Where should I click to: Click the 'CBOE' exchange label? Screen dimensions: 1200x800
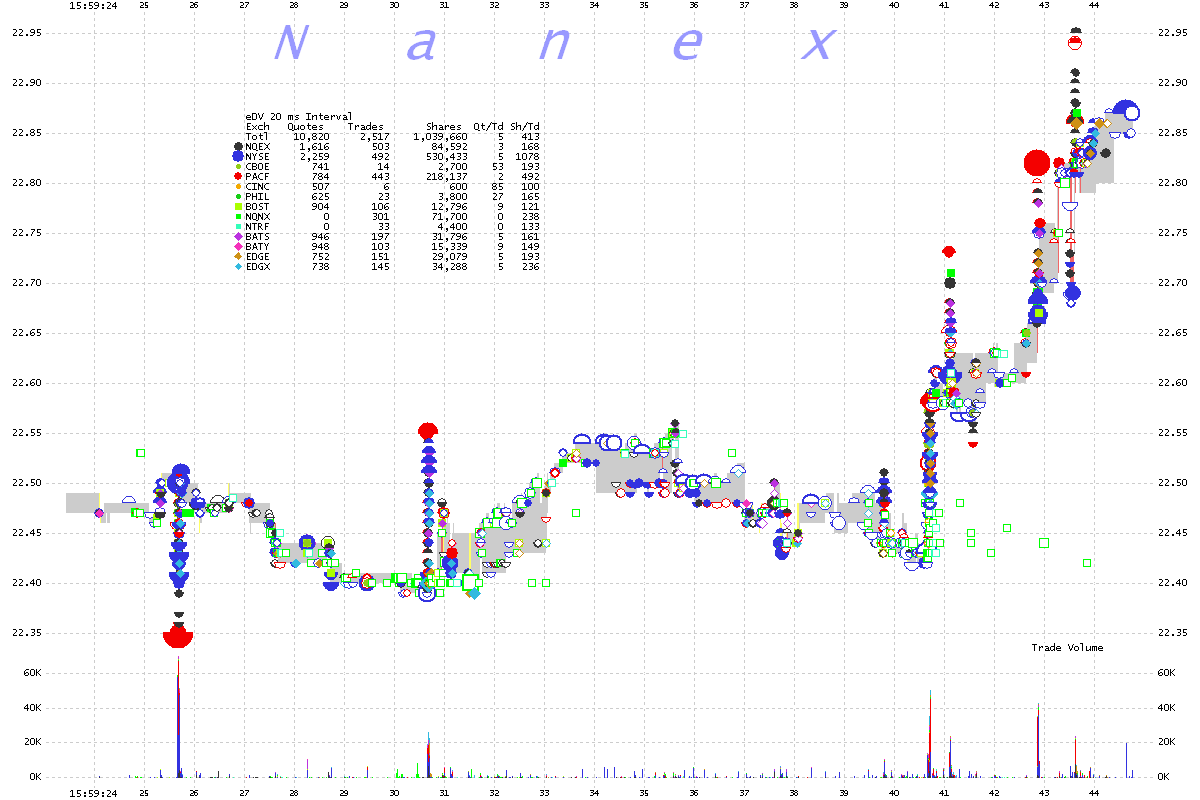[257, 166]
